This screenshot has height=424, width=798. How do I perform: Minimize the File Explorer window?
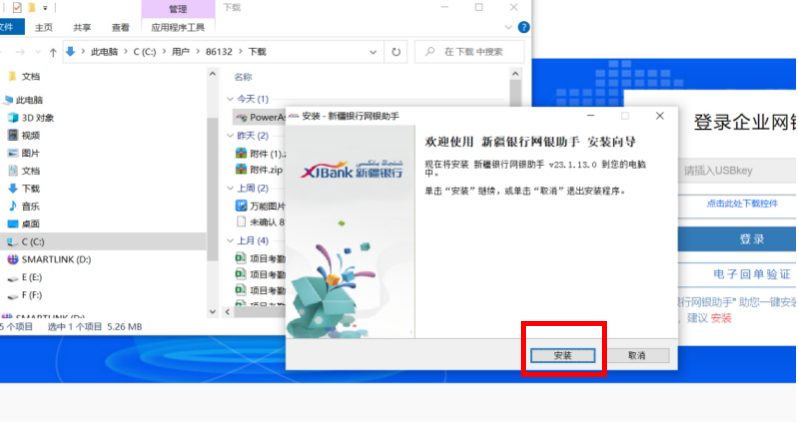coord(444,8)
